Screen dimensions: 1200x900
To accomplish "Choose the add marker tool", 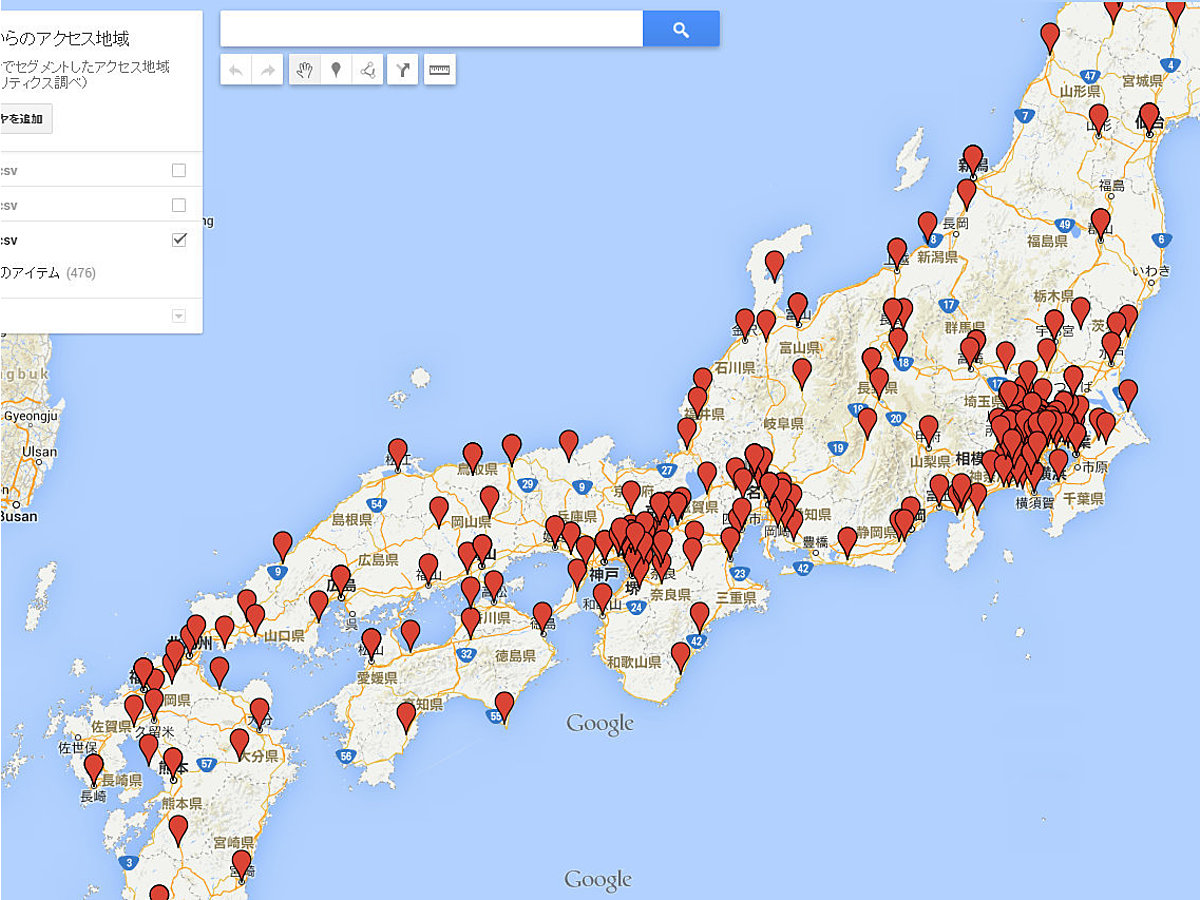I will 337,70.
